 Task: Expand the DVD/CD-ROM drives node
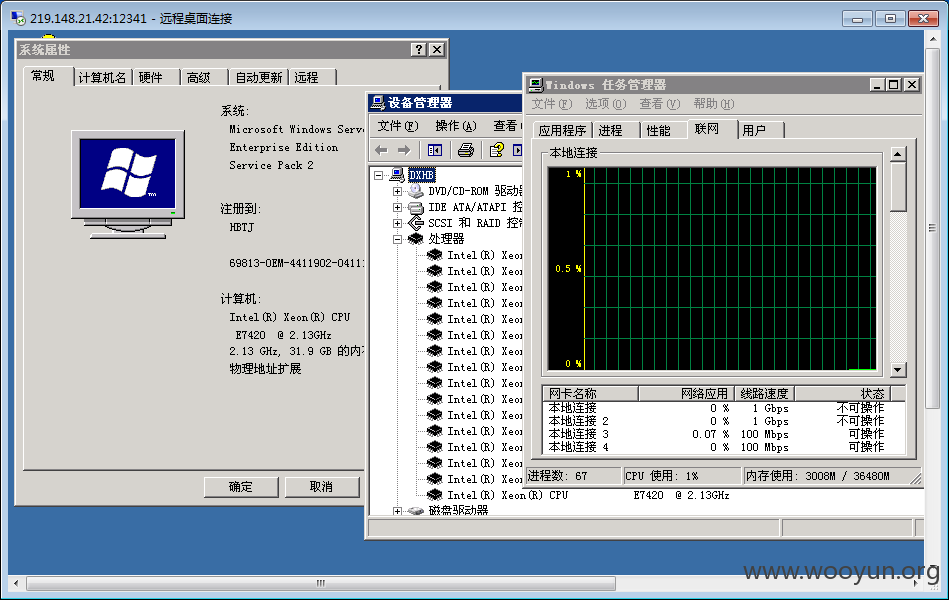[x=397, y=191]
